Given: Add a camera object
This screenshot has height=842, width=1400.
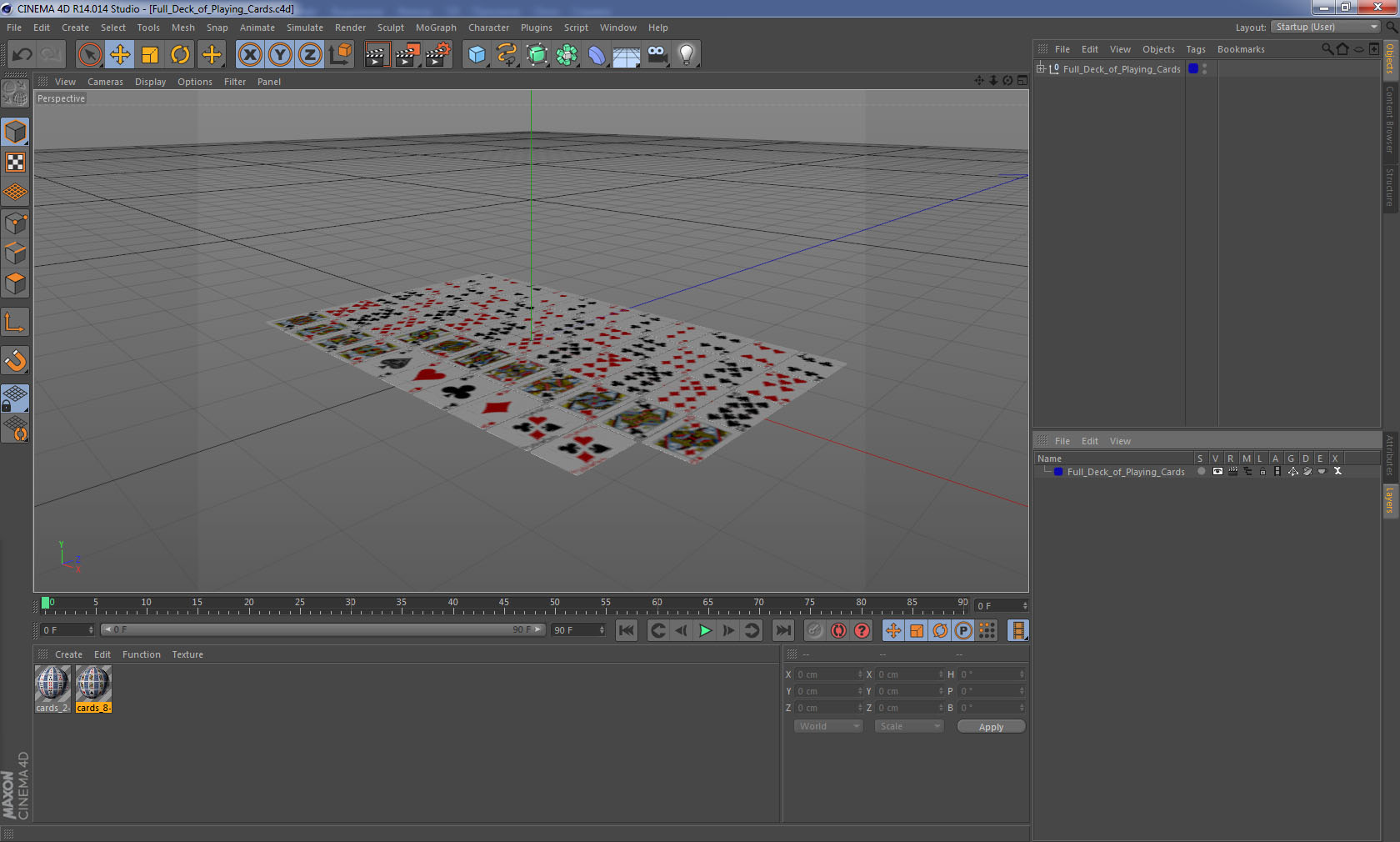Looking at the screenshot, I should click(657, 55).
